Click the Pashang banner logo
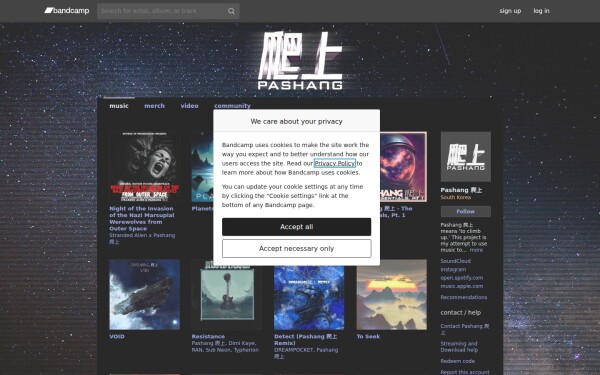 pyautogui.click(x=300, y=60)
